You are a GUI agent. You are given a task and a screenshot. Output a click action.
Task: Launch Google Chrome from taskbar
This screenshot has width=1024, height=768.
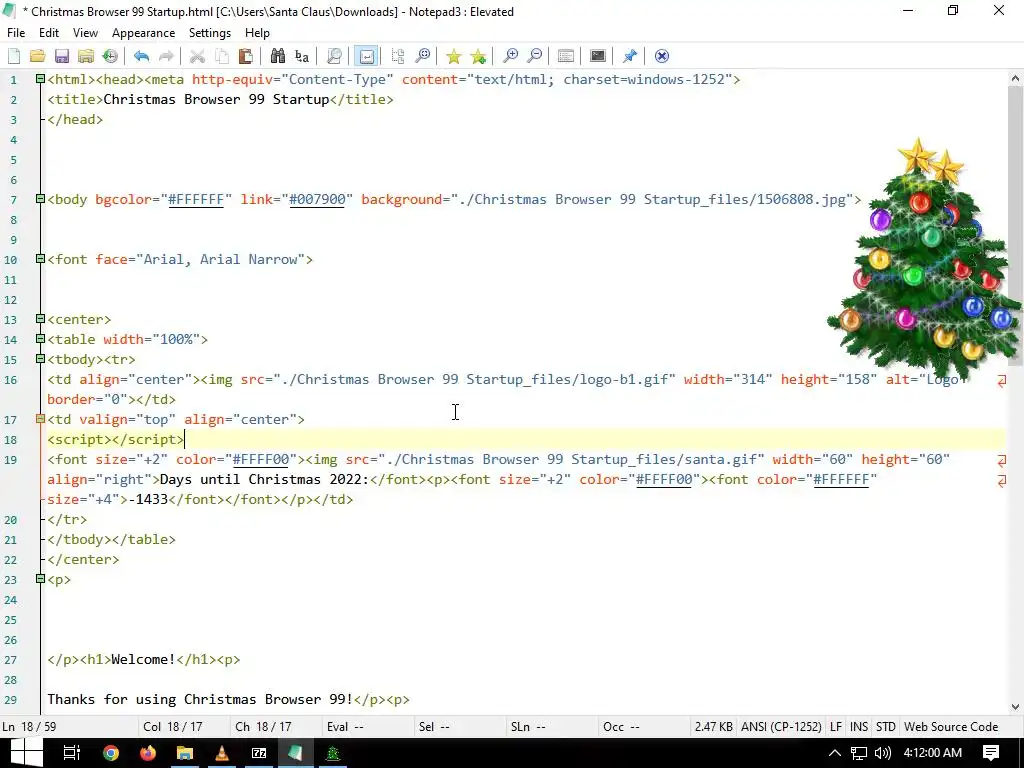(x=111, y=753)
